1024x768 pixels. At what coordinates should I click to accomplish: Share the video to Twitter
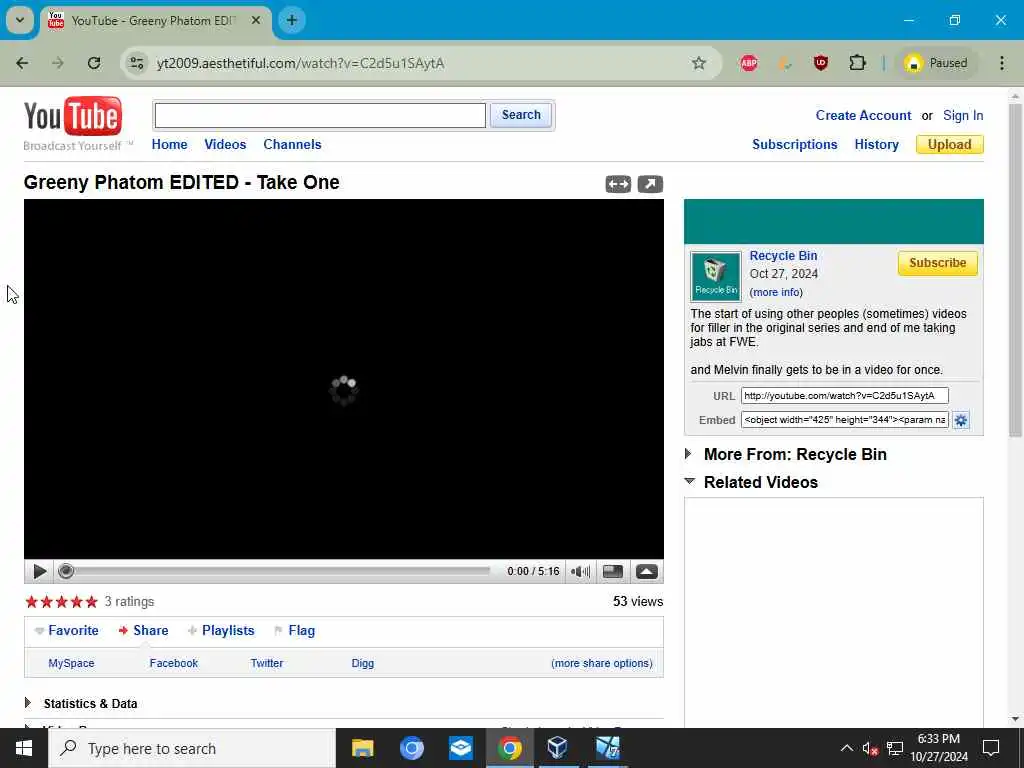click(x=266, y=664)
